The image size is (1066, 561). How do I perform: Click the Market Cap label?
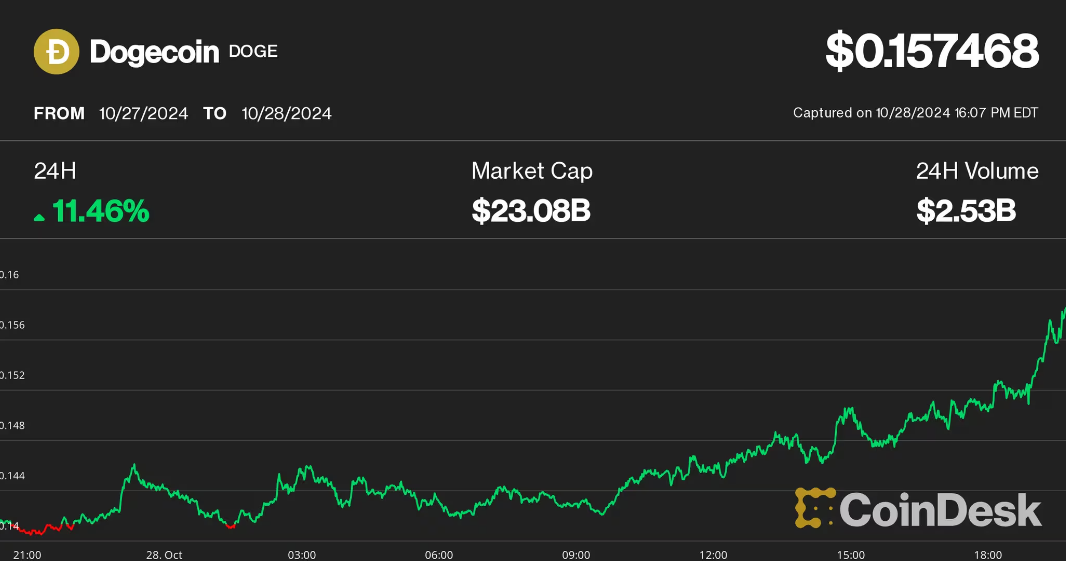tap(532, 171)
